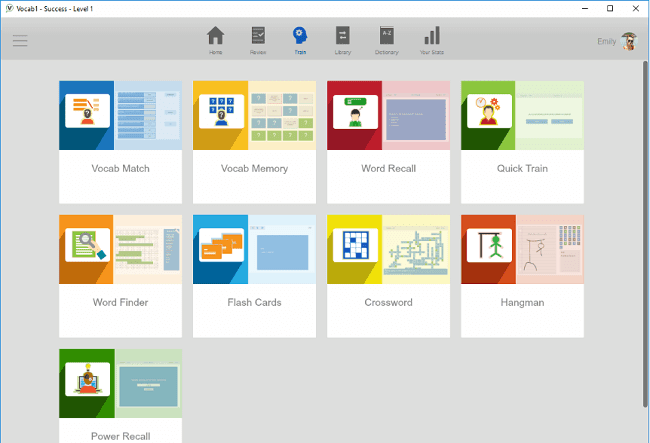Maximize the Vocab1 window
Image resolution: width=650 pixels, height=443 pixels.
click(x=610, y=8)
